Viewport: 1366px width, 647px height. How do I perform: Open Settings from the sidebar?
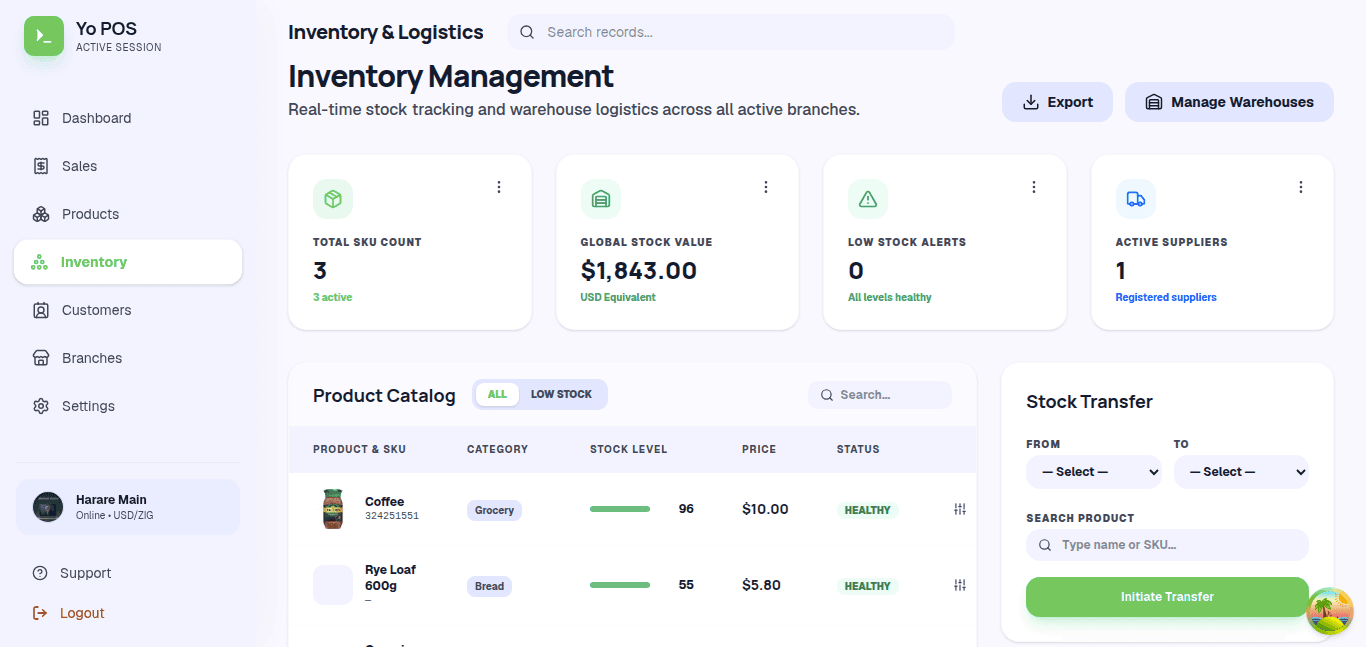tap(128, 406)
